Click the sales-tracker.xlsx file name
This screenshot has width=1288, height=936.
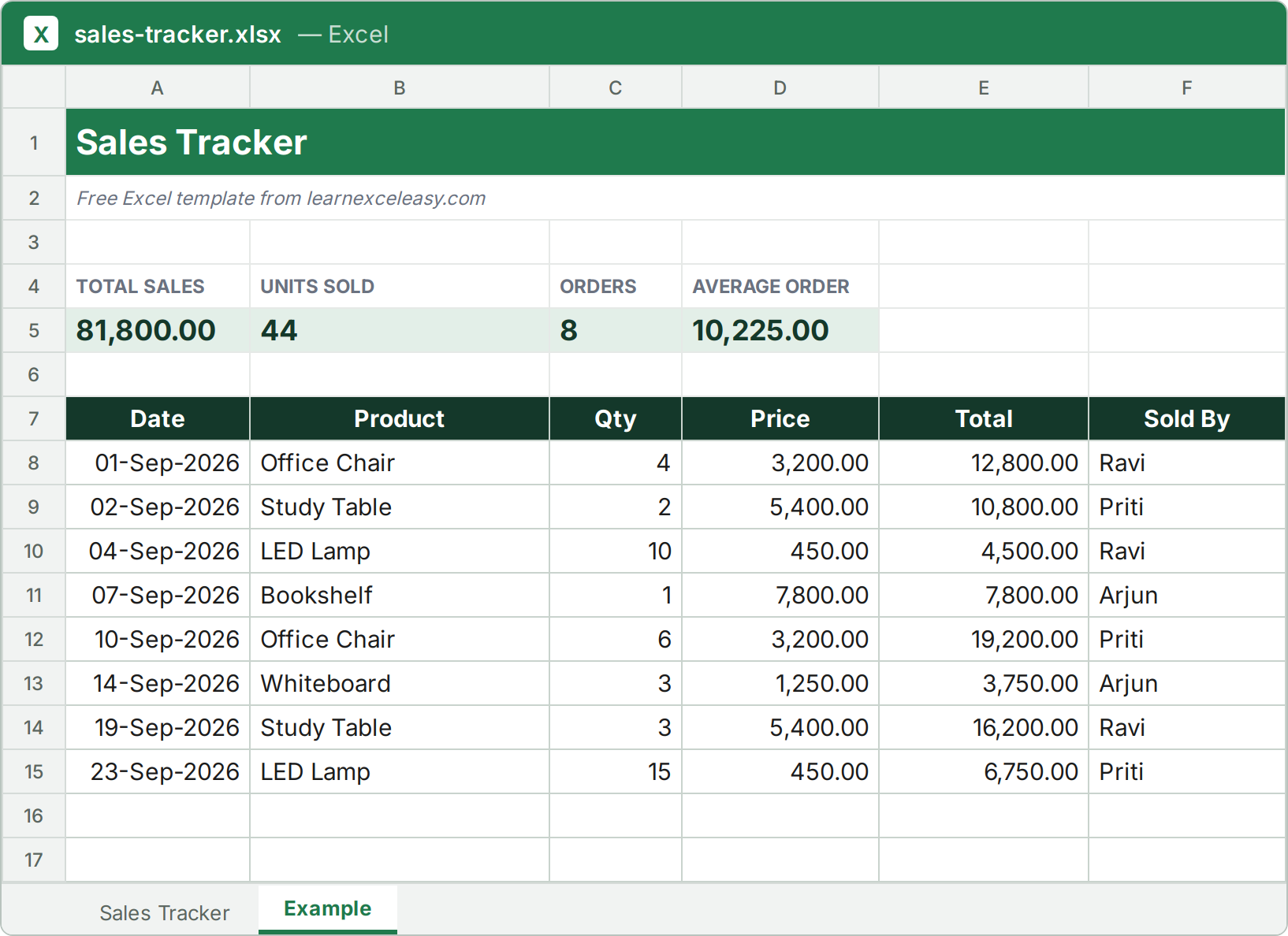[x=177, y=35]
